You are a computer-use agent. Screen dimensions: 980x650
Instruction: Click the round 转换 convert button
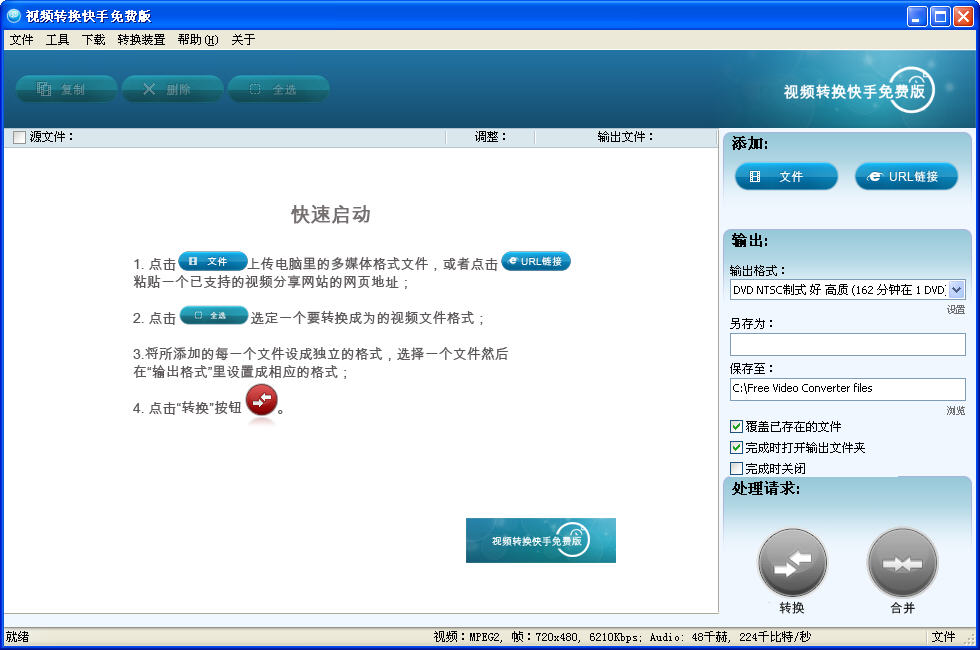pos(792,563)
